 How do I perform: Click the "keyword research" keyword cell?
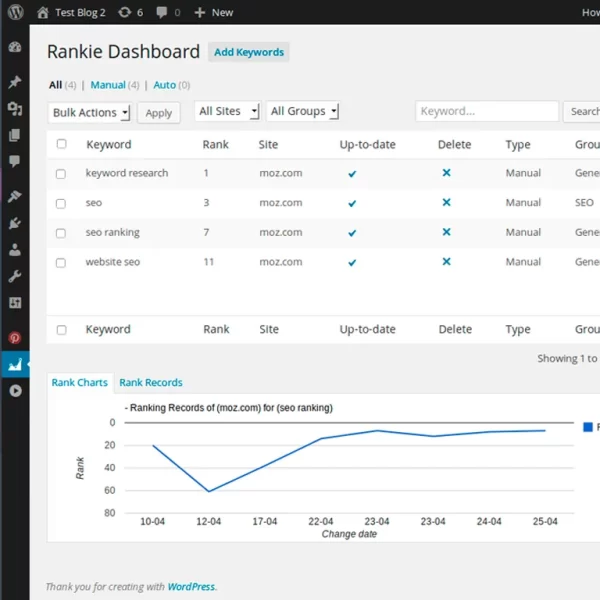[x=127, y=173]
